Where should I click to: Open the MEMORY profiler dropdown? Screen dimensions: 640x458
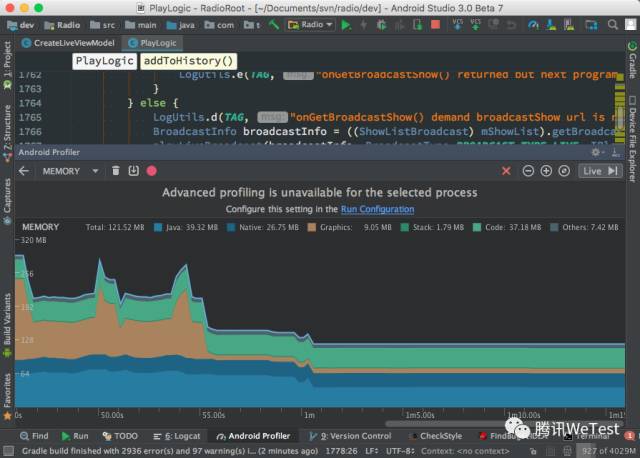(70, 171)
